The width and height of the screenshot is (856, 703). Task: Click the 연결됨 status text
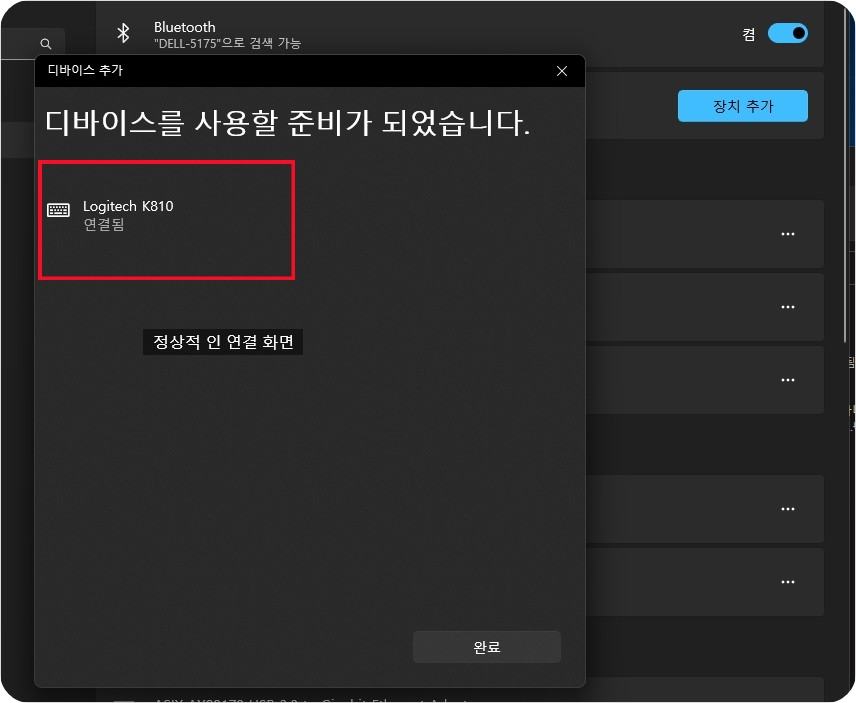pos(104,224)
